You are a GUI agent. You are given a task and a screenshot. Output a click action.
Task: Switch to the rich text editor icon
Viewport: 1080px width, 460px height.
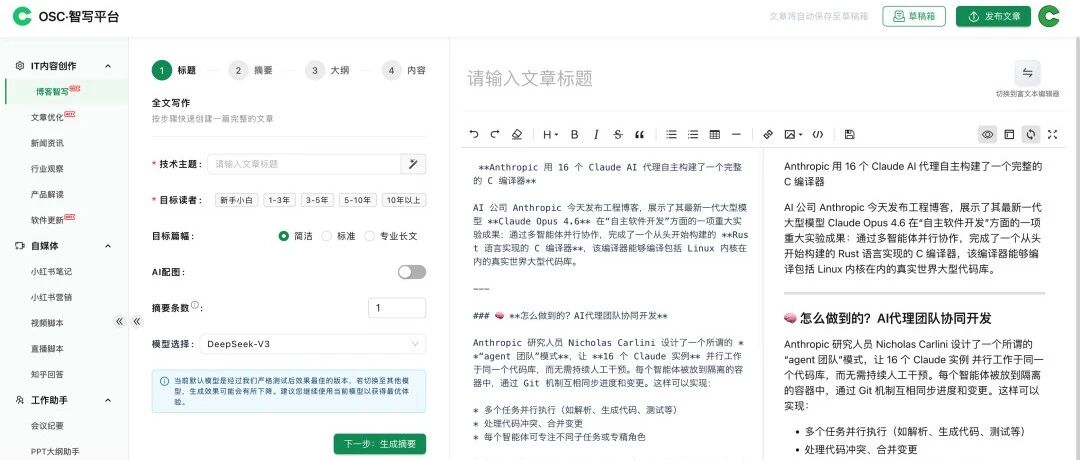coord(1027,73)
